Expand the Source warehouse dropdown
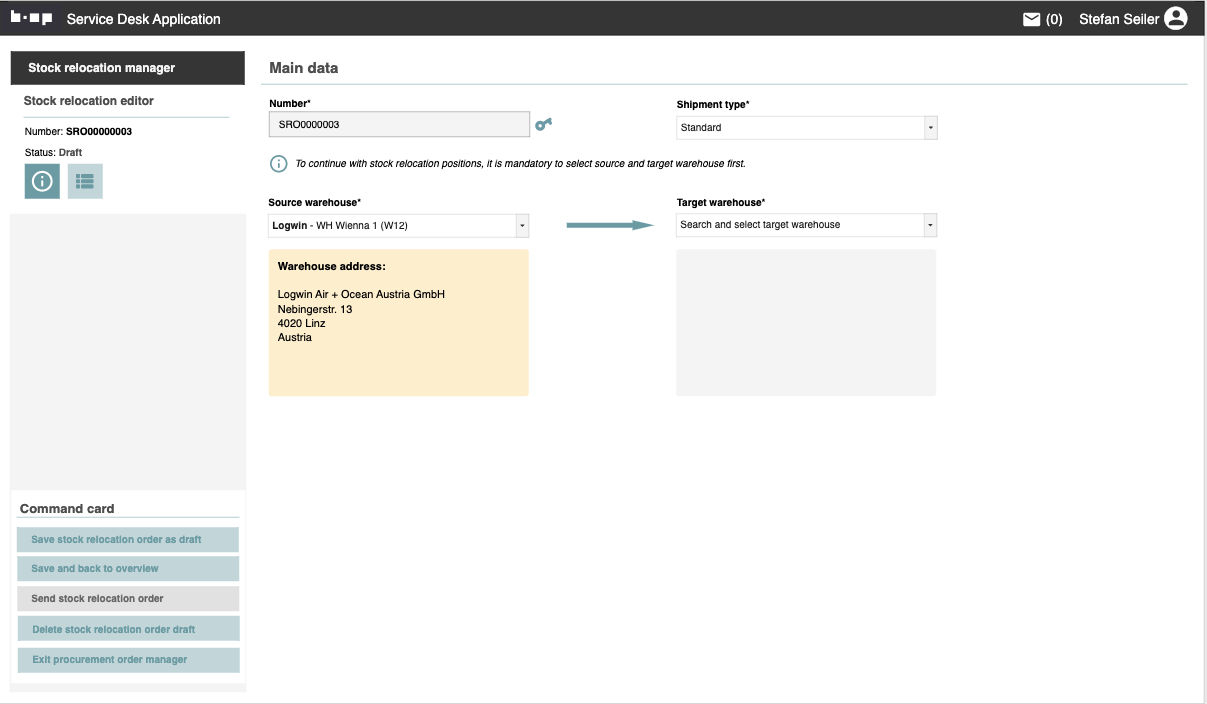Image resolution: width=1207 pixels, height=704 pixels. pyautogui.click(x=521, y=226)
